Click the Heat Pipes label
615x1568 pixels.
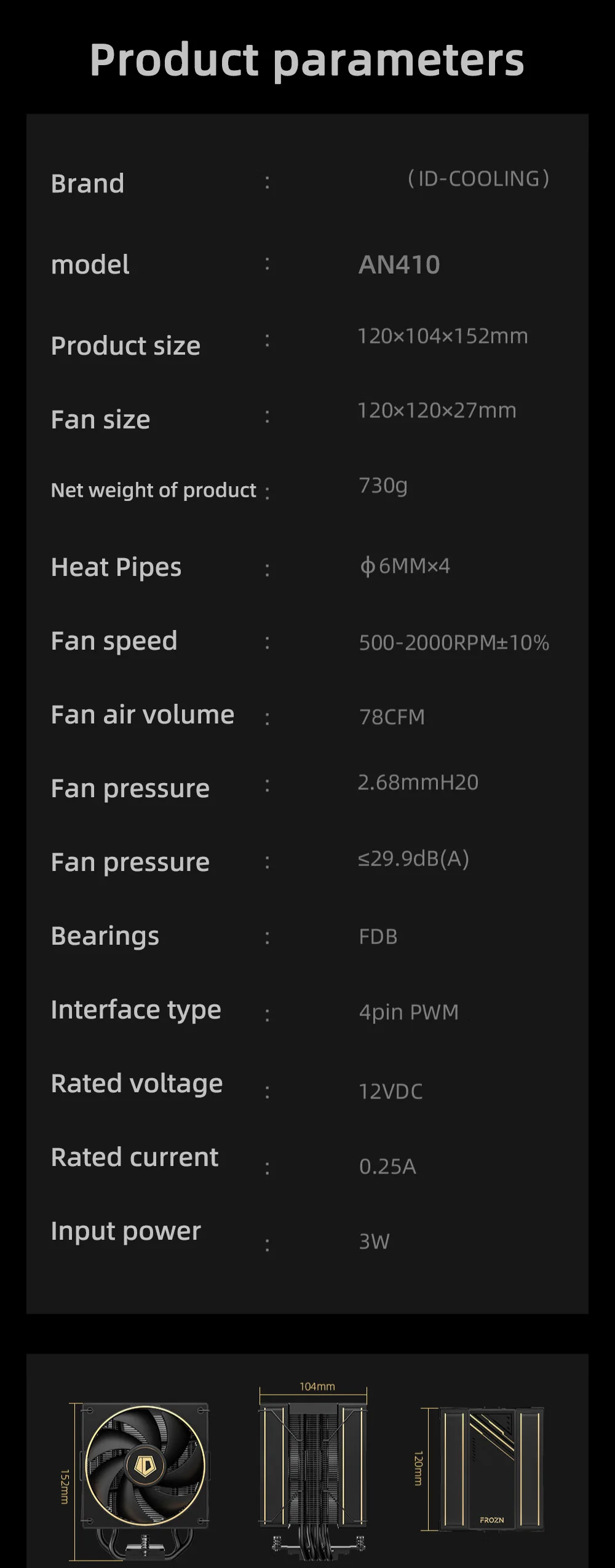click(x=116, y=567)
